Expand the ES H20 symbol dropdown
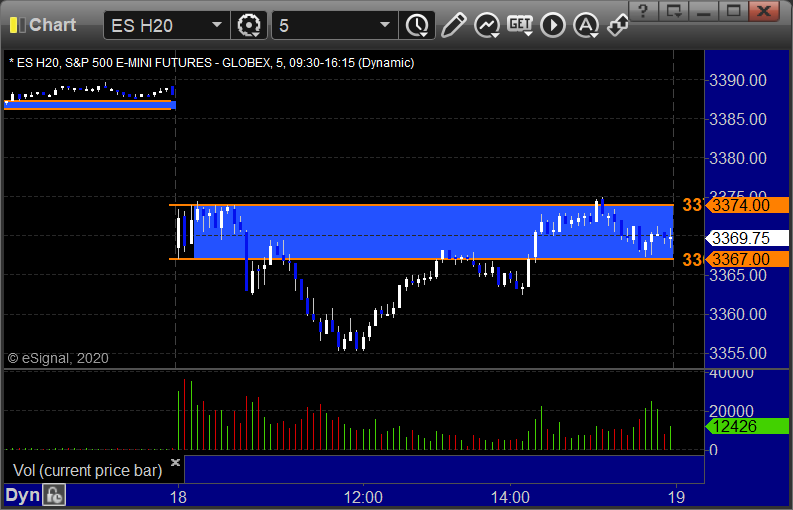Viewport: 793px width, 510px height. click(216, 25)
